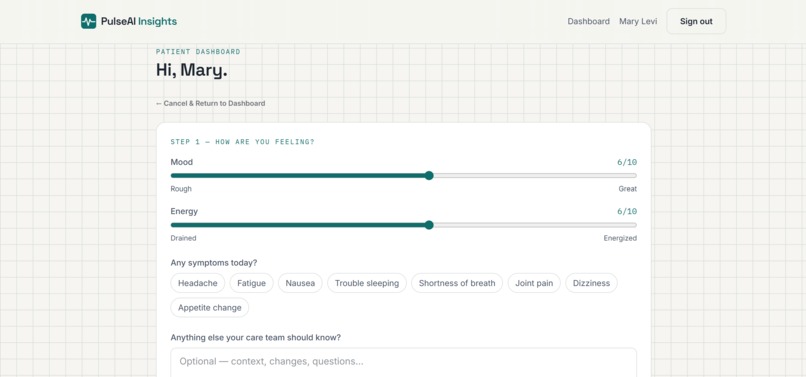Screen dimensions: 806x377
Task: Open the Mary Levi profile link
Action: (x=638, y=21)
